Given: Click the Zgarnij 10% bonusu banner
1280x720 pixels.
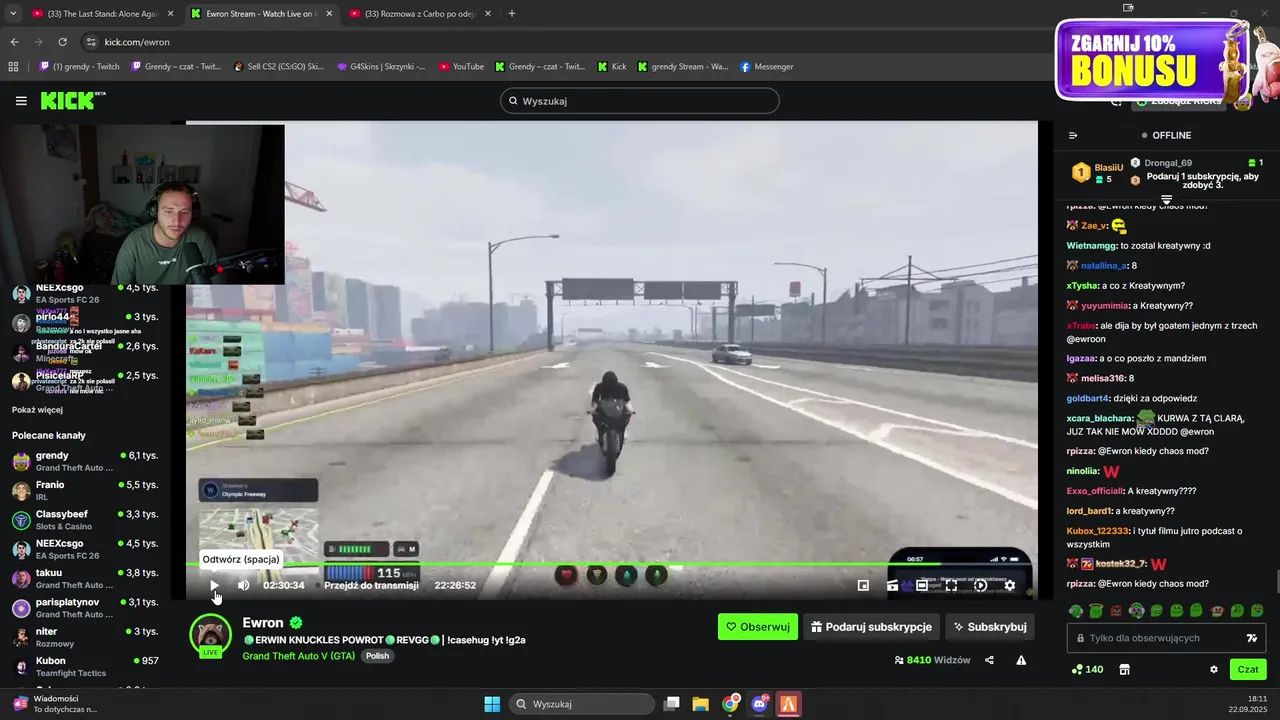Looking at the screenshot, I should (1153, 60).
